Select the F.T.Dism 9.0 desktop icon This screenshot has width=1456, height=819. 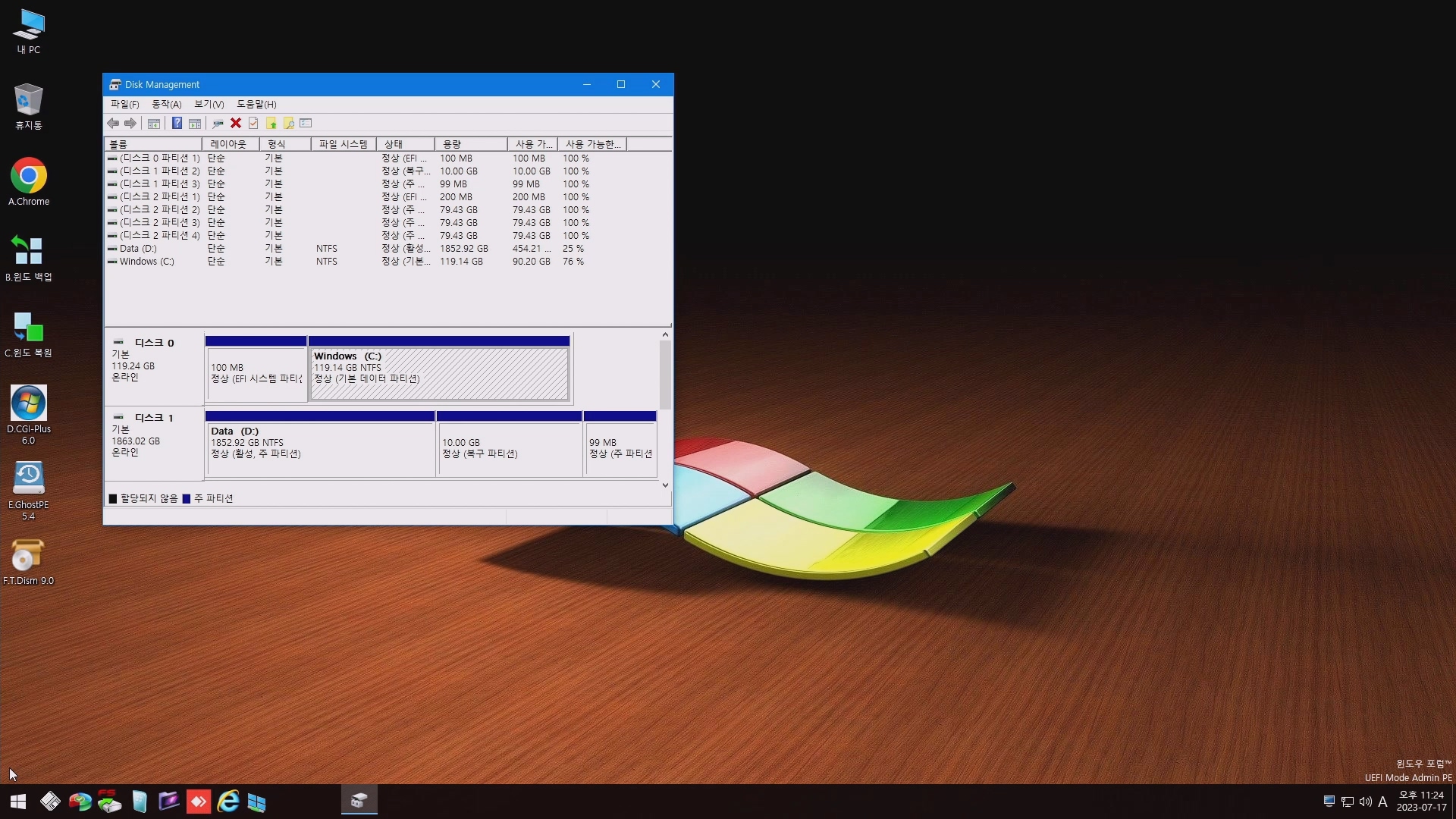(29, 561)
